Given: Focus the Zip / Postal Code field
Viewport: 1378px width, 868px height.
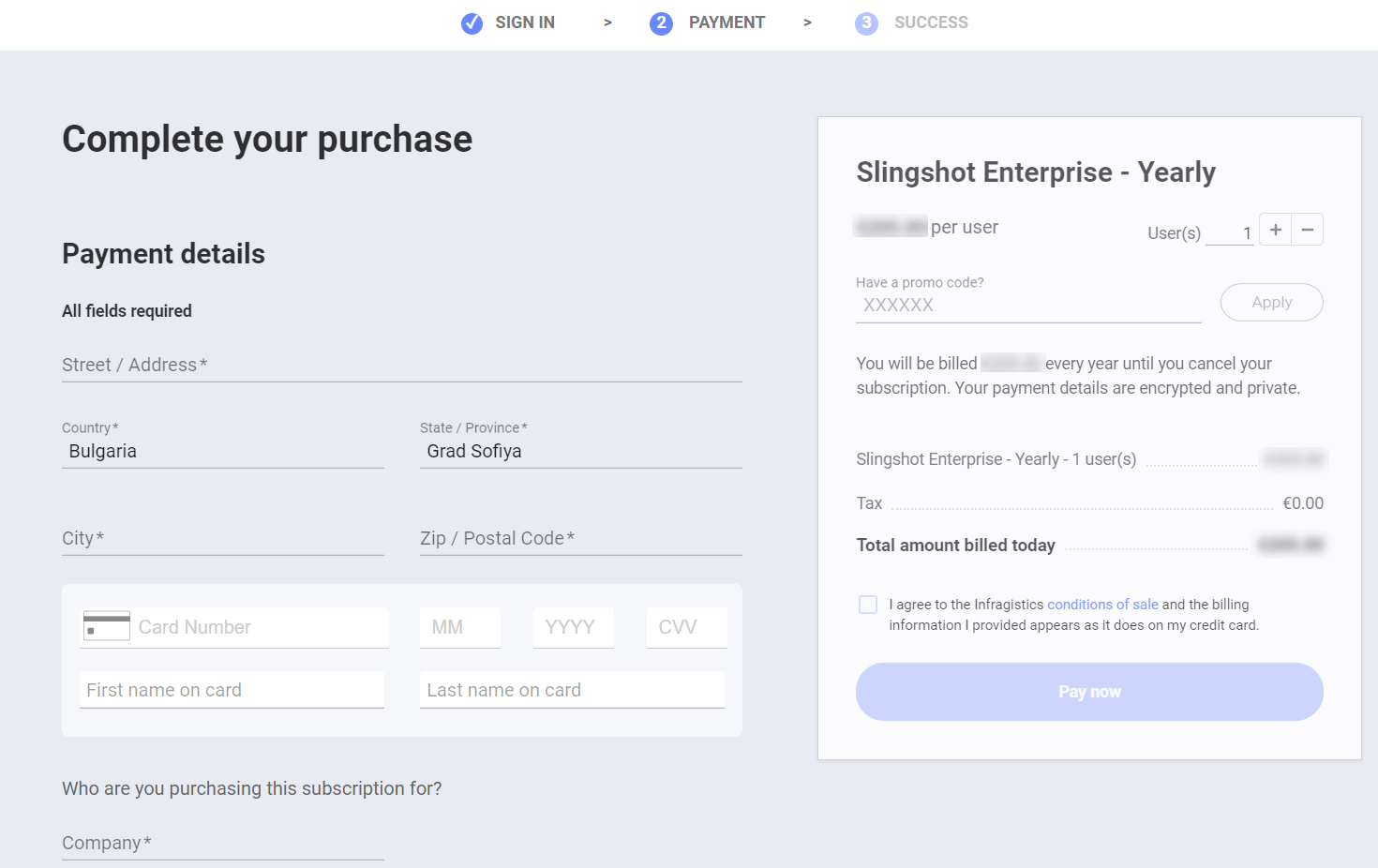Looking at the screenshot, I should tap(581, 538).
